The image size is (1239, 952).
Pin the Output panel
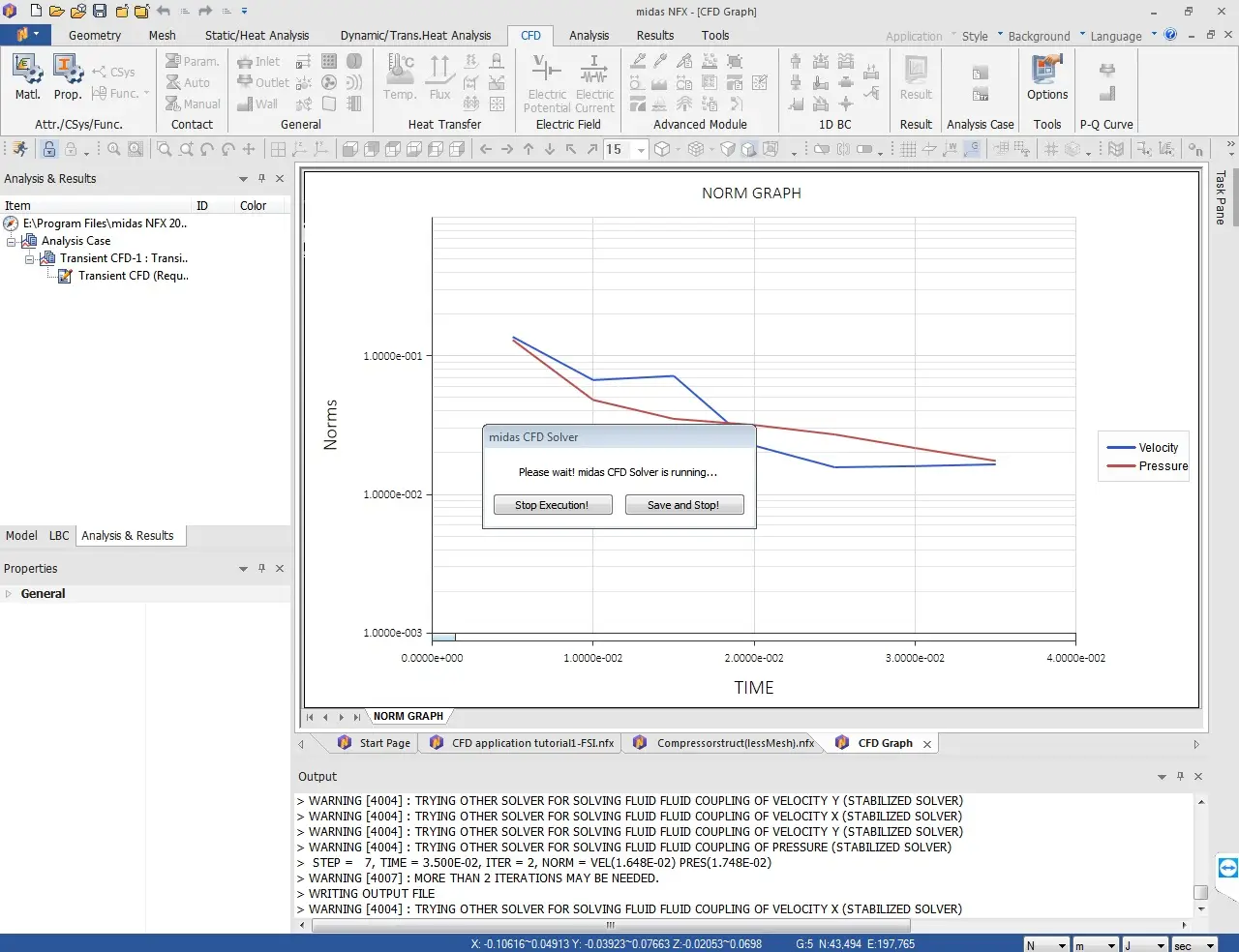point(1180,776)
